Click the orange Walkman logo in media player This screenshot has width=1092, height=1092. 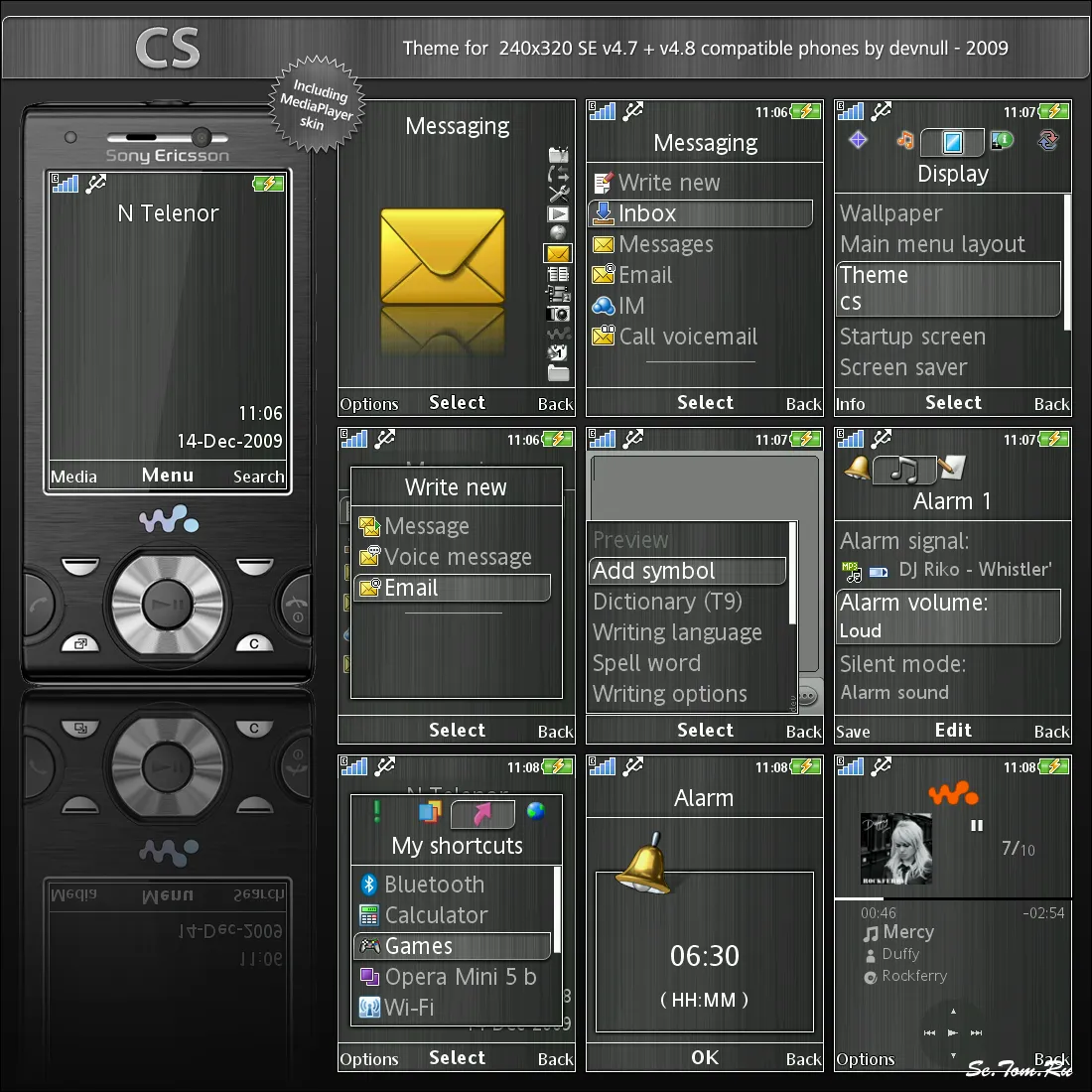click(x=953, y=793)
